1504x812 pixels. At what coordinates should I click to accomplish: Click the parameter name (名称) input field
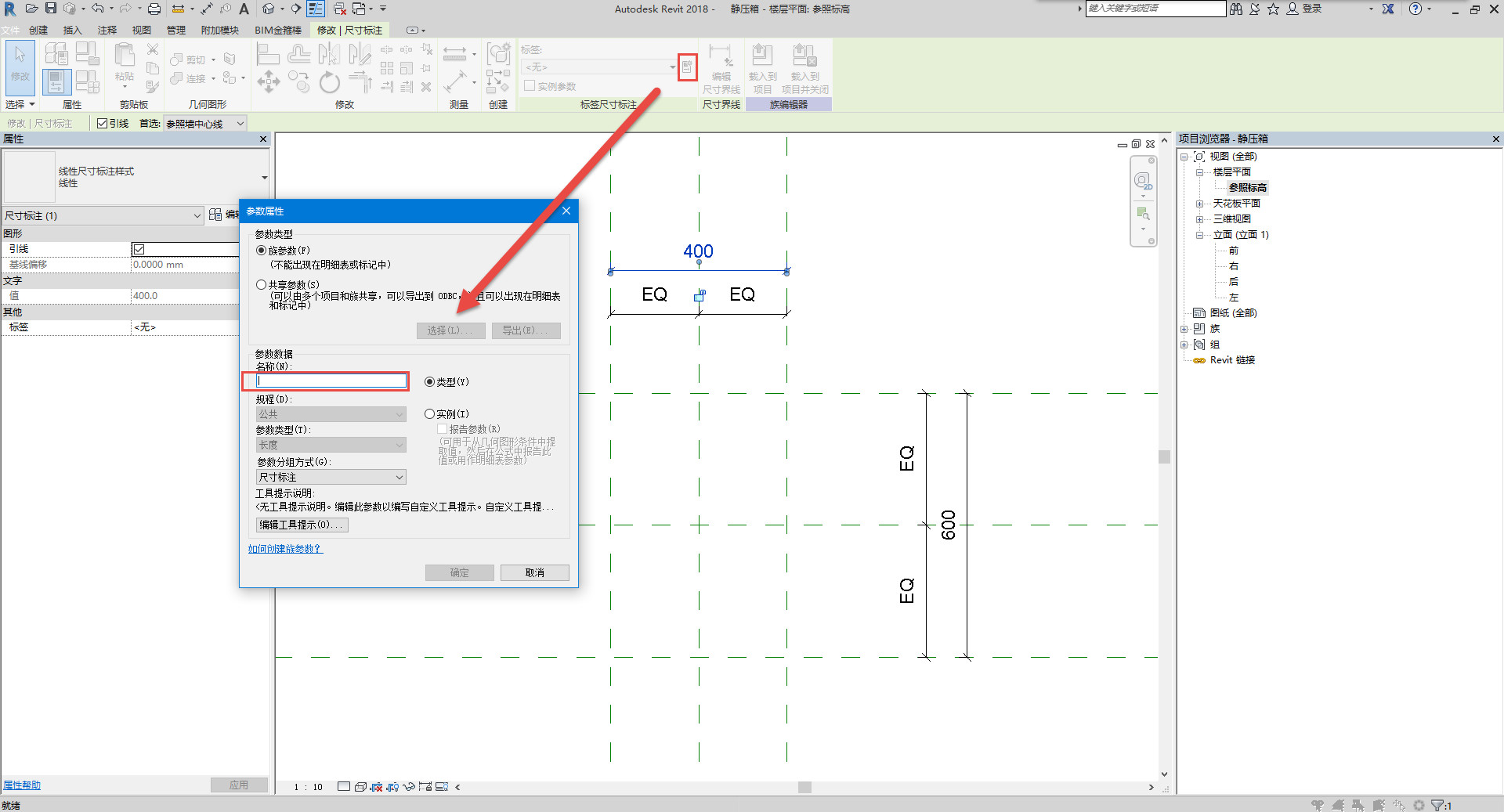pos(331,381)
